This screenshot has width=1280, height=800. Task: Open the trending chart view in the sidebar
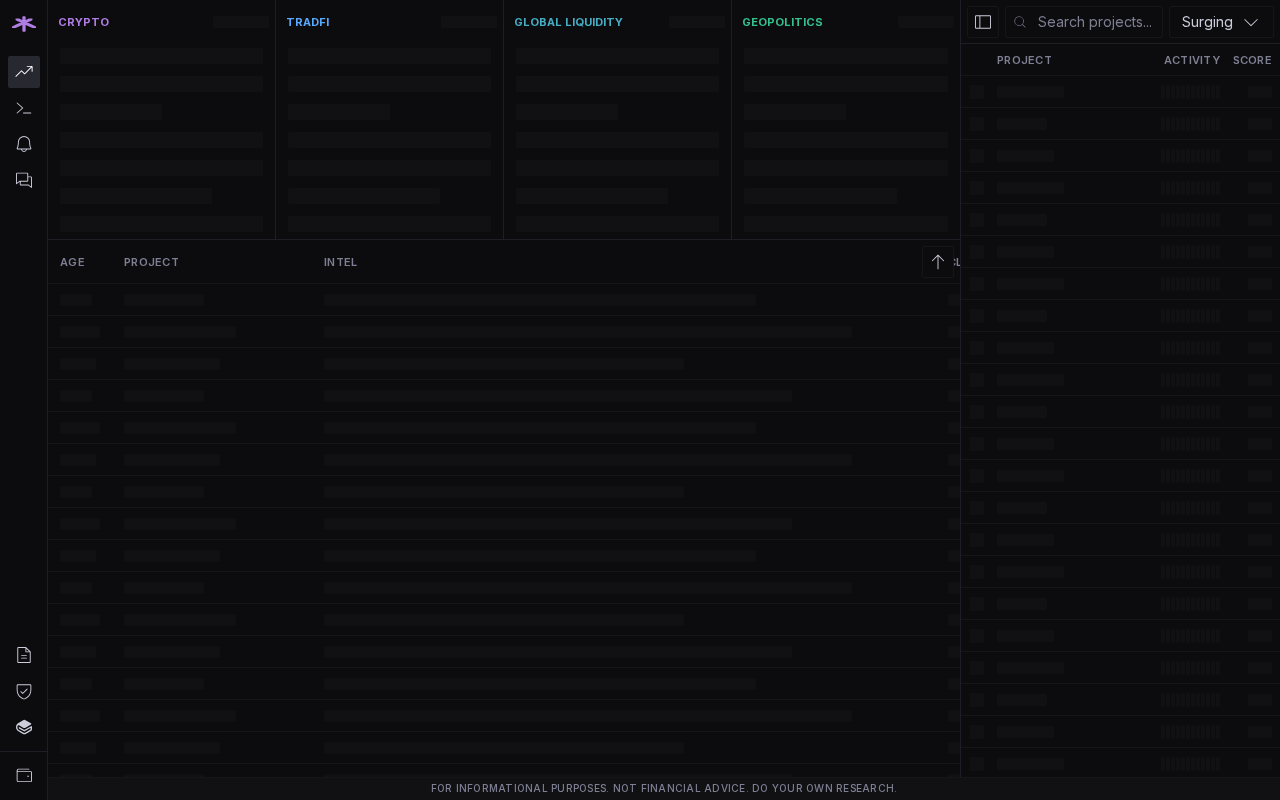point(24,72)
